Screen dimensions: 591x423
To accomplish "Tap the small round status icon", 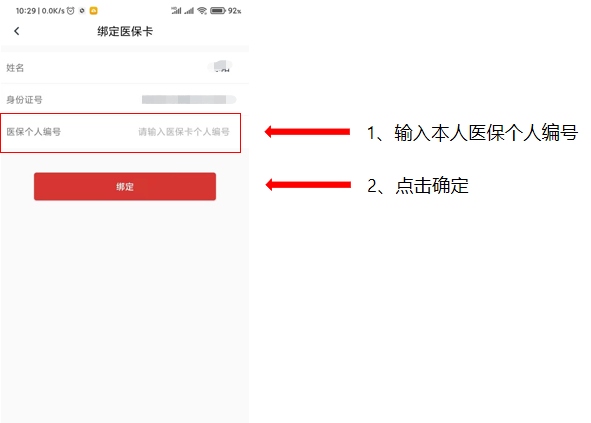I will (82, 11).
